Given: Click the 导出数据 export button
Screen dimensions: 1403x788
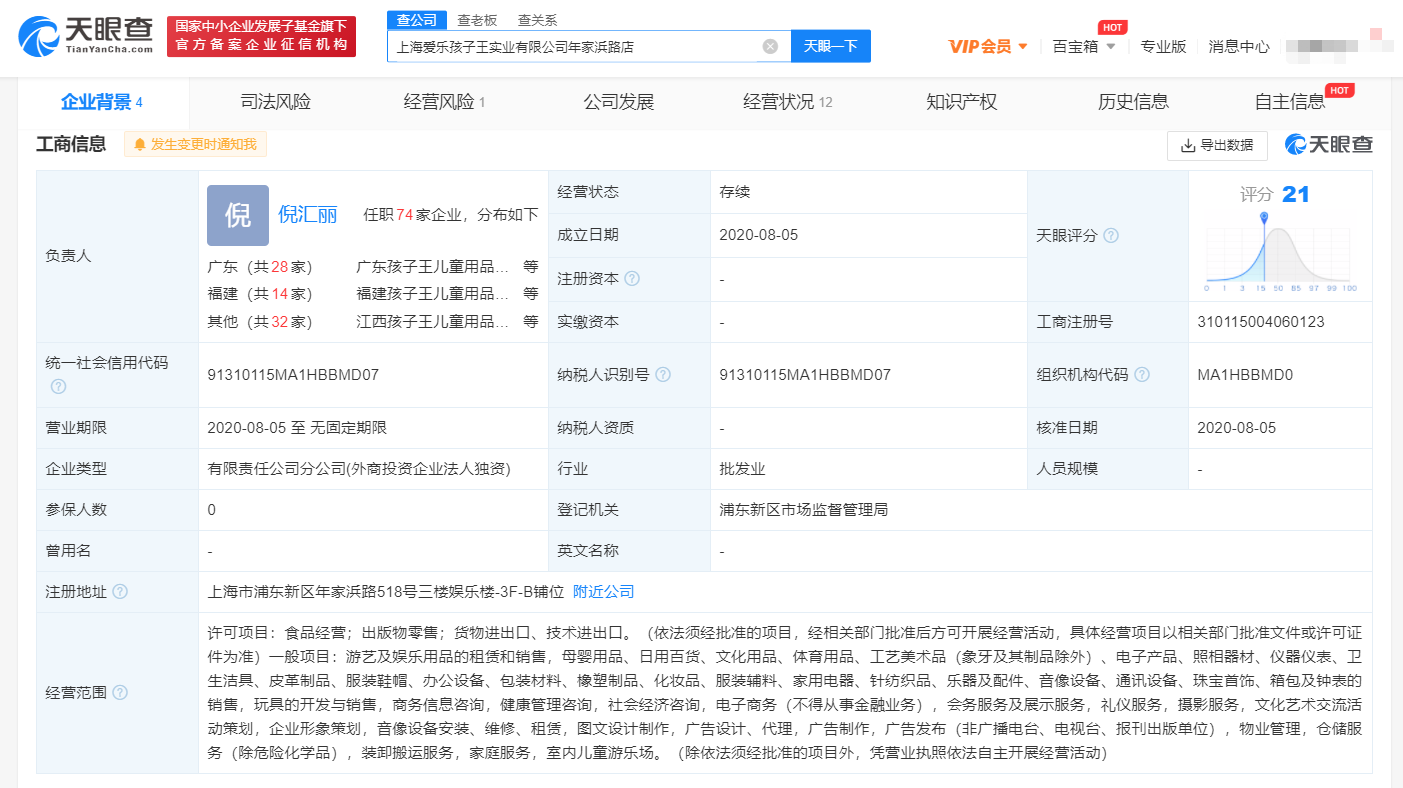Looking at the screenshot, I should [x=1217, y=145].
